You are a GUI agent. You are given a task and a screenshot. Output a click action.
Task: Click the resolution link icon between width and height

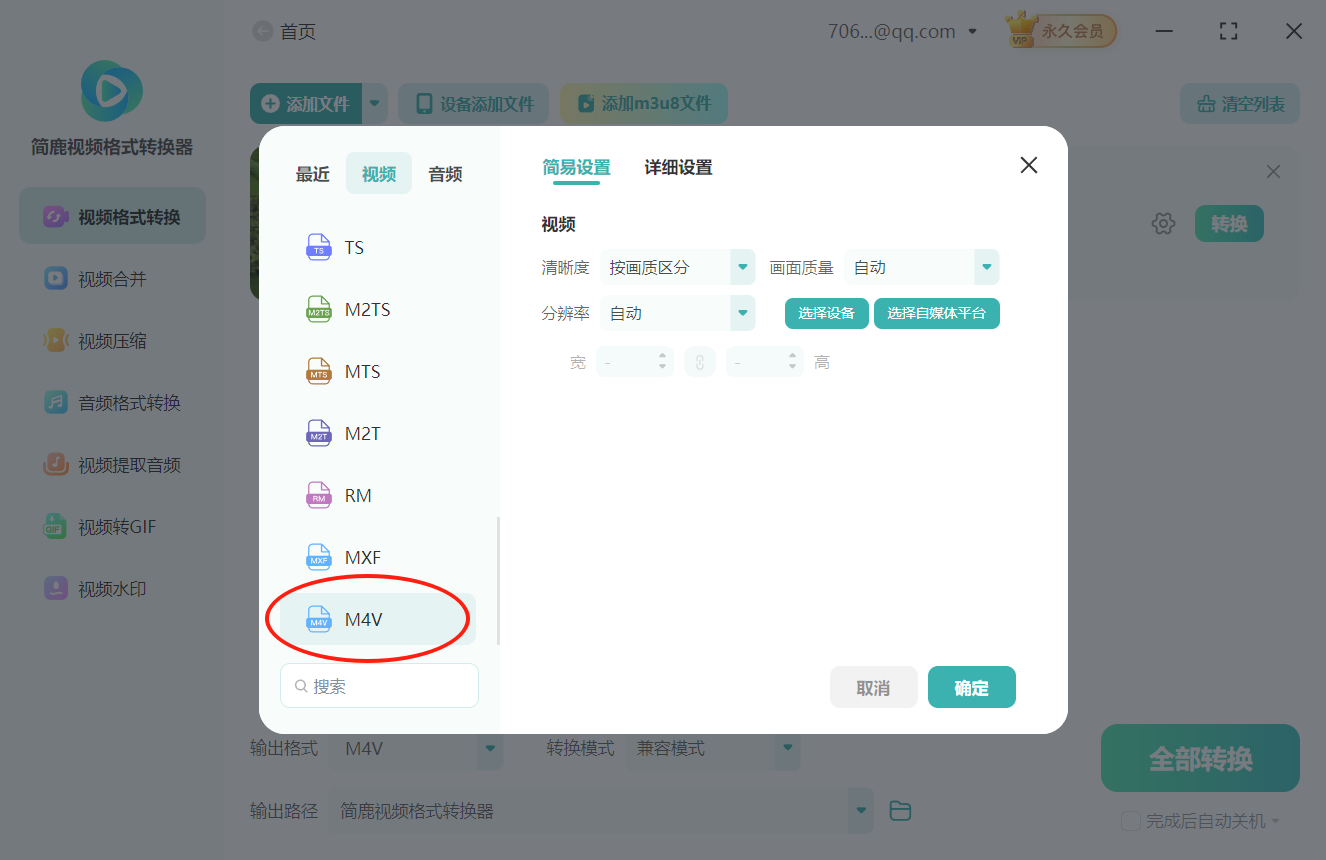[700, 361]
